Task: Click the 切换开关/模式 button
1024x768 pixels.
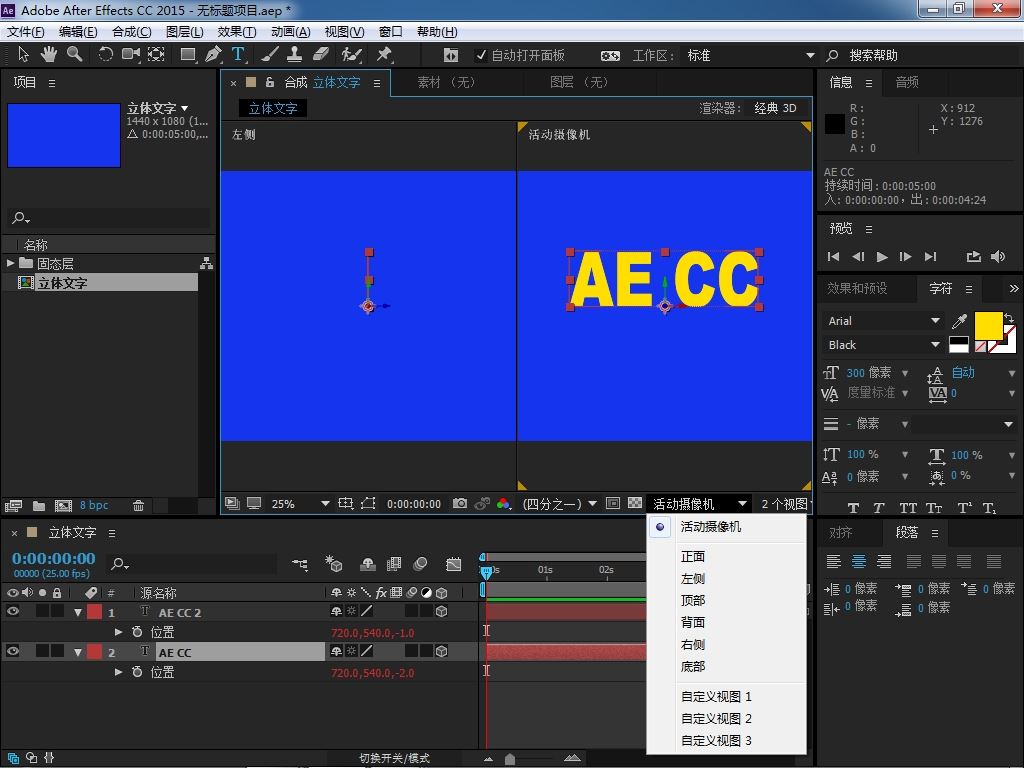Action: click(x=394, y=758)
